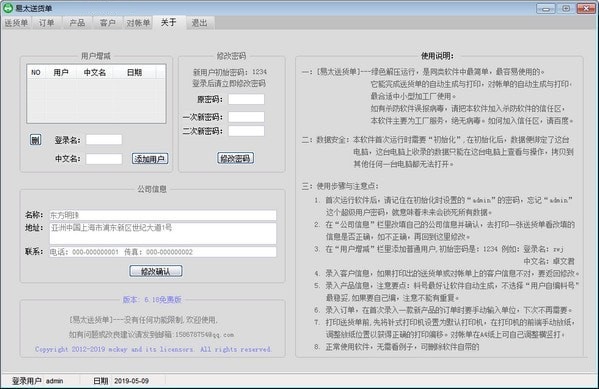Image resolution: width=599 pixels, height=389 pixels.
Task: Maximize the 易太送货单 window
Action: click(566, 8)
